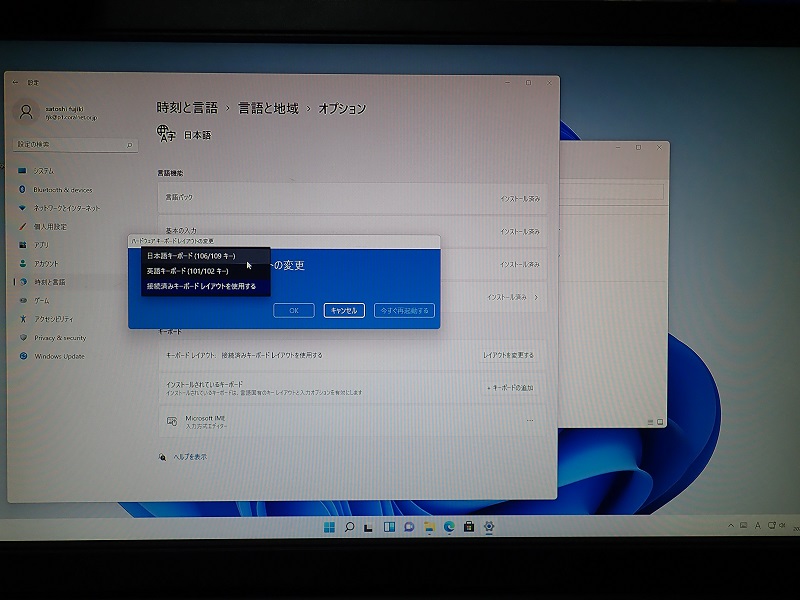Open taskbar Search magnifier
This screenshot has width=800, height=600.
tap(349, 527)
